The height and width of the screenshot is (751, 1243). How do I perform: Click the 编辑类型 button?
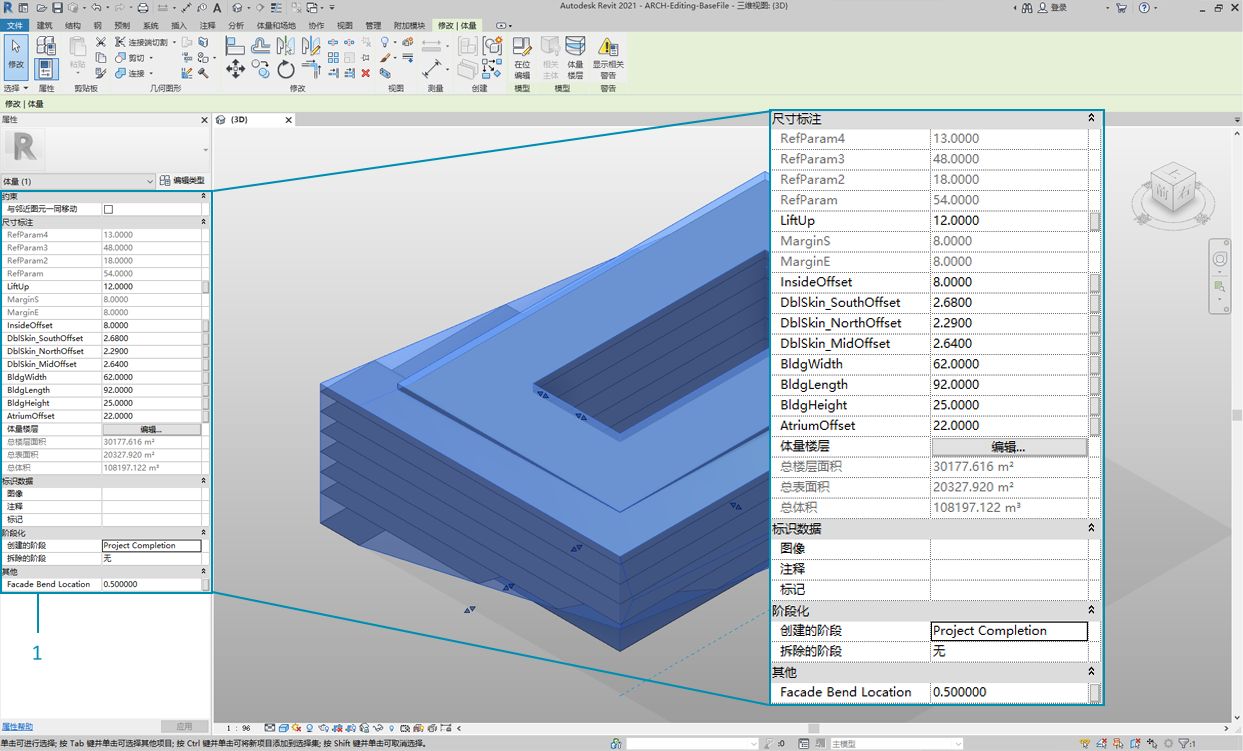coord(183,181)
